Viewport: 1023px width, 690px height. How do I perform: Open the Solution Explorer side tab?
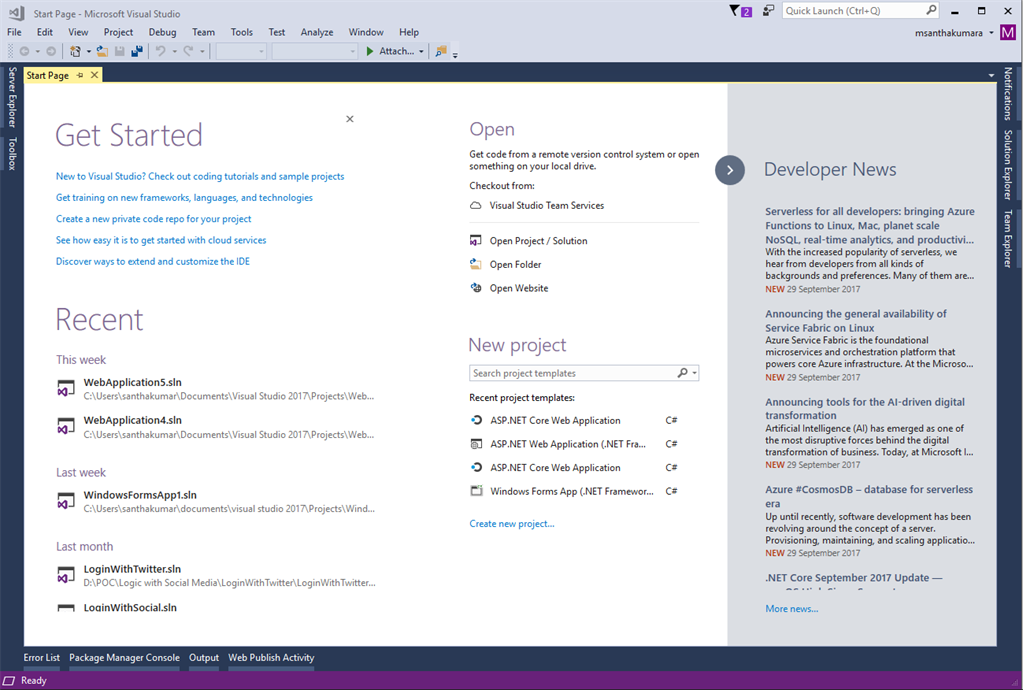tap(1008, 164)
